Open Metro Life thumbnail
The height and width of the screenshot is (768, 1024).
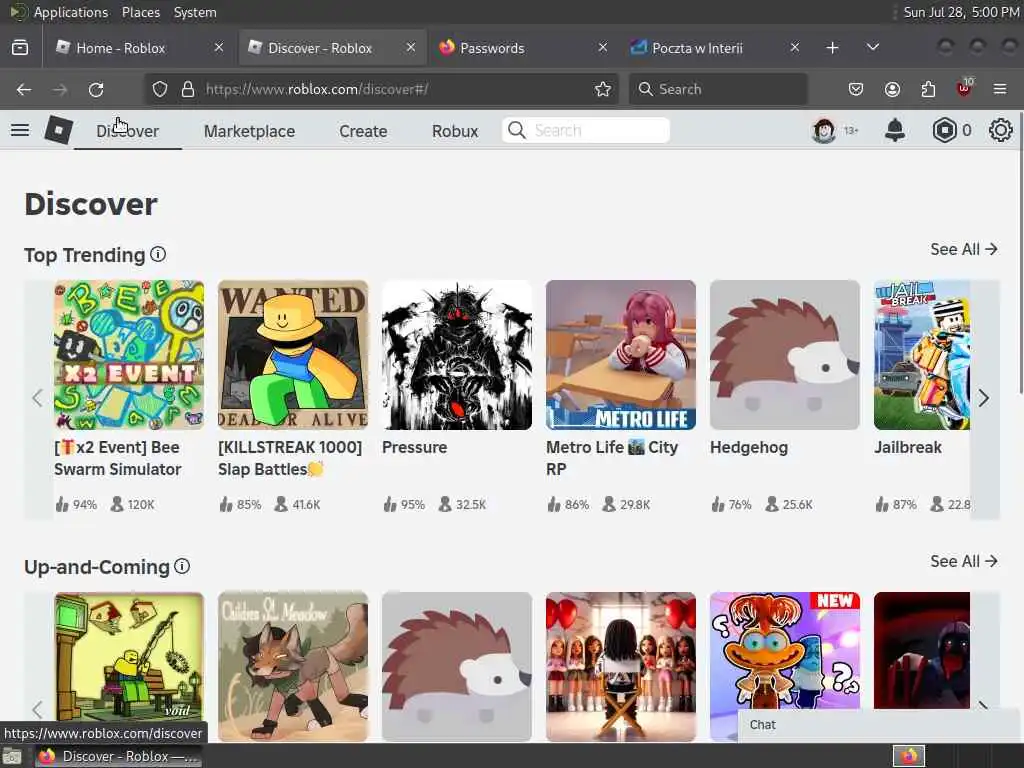point(621,355)
